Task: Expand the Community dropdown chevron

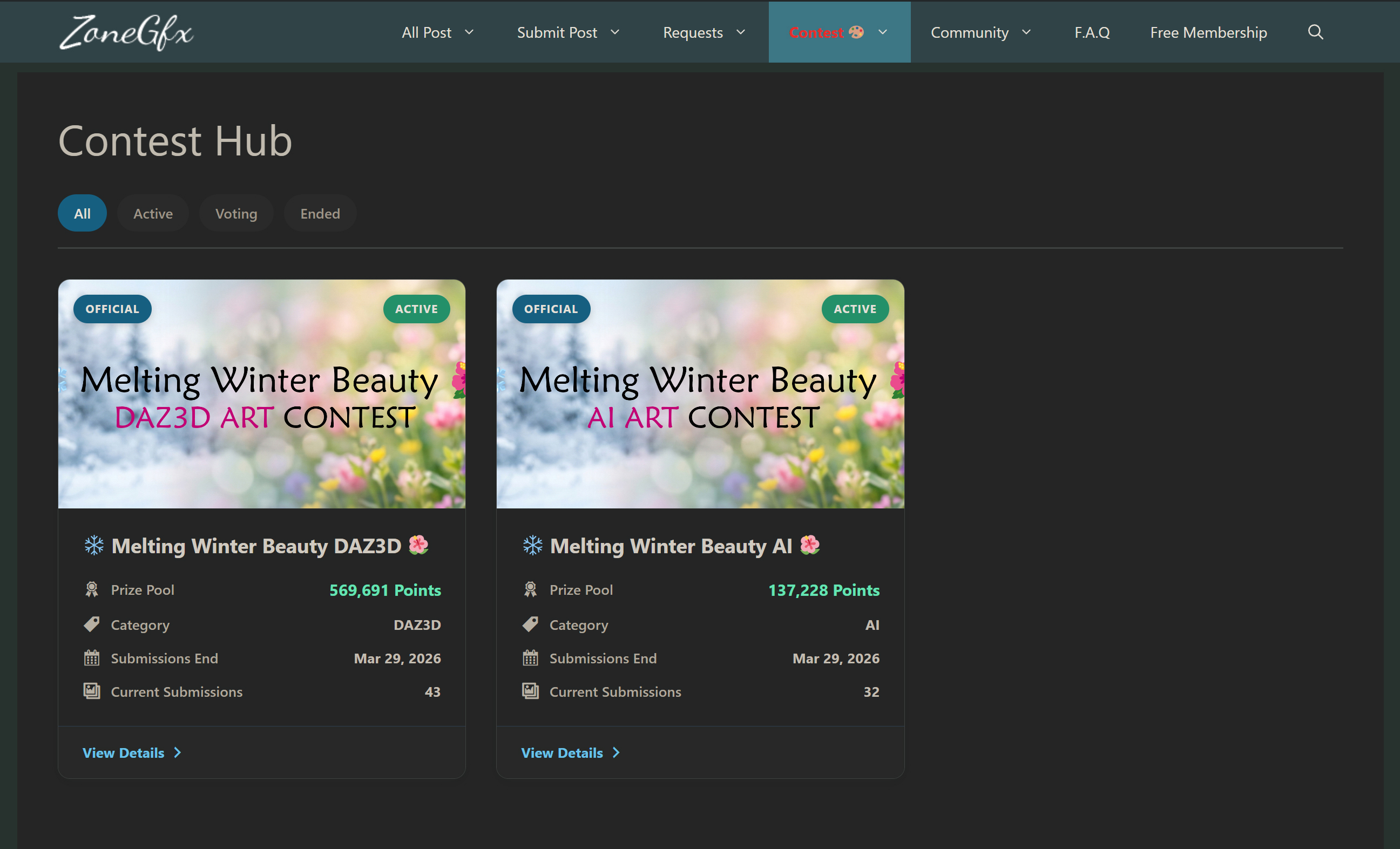Action: 1026,32
